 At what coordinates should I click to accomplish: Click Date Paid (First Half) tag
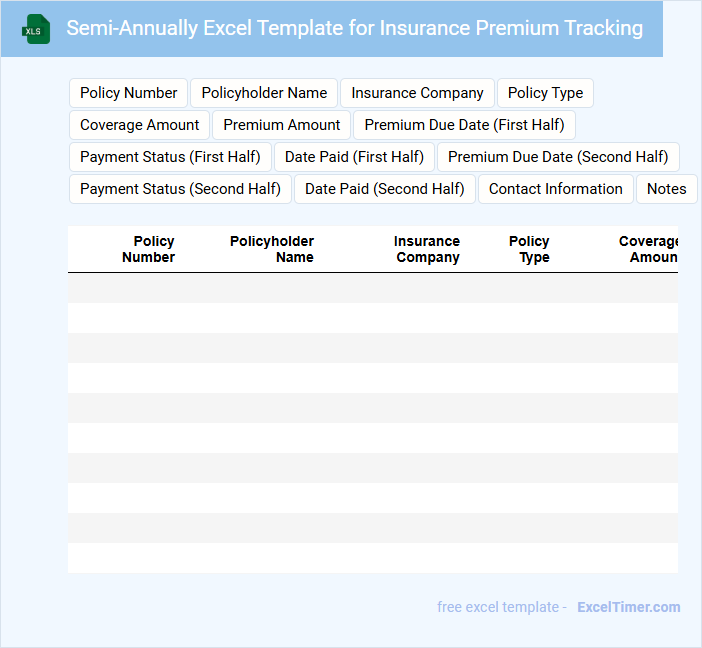[354, 157]
